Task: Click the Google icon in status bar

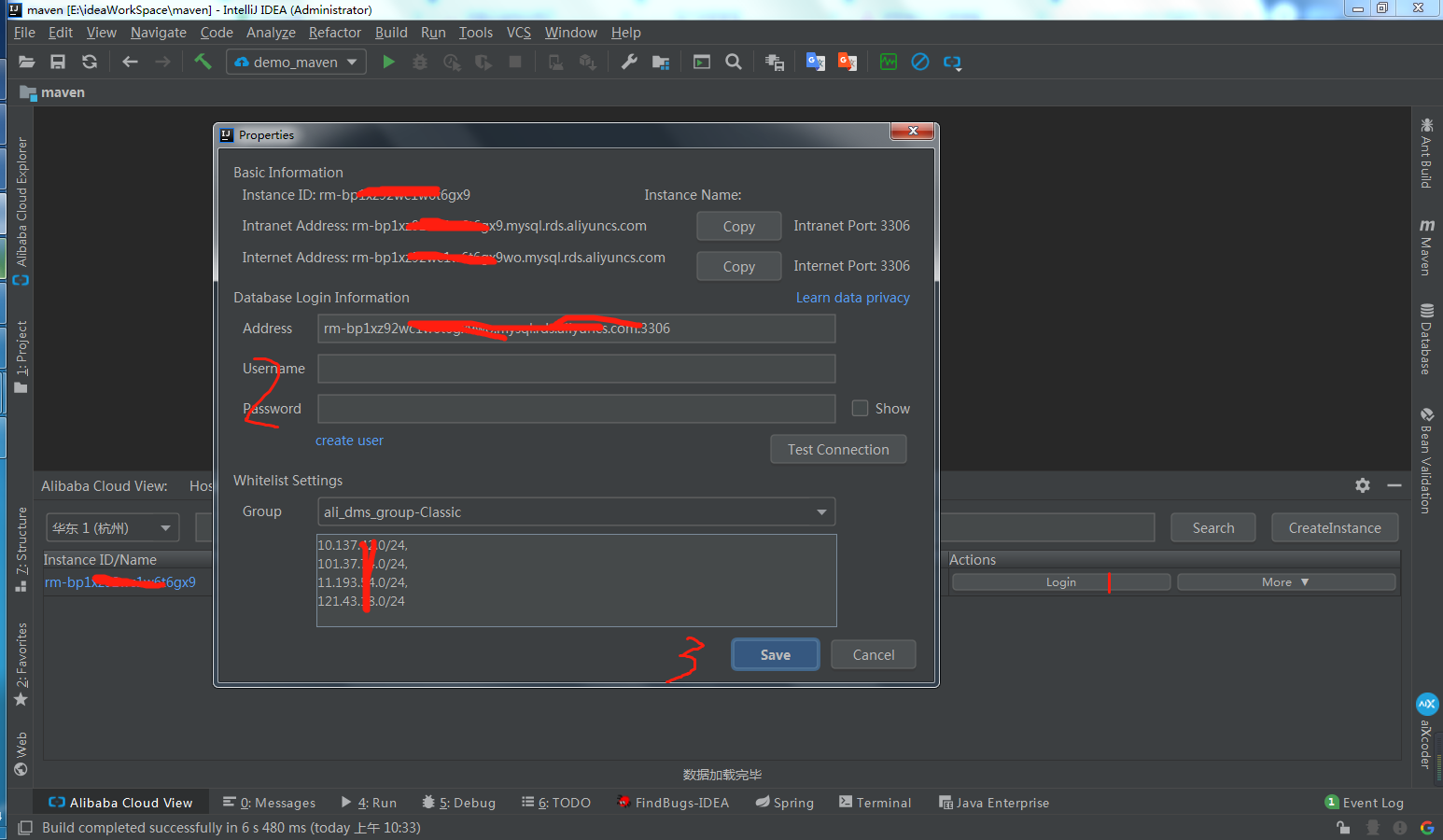Action: [x=1427, y=828]
